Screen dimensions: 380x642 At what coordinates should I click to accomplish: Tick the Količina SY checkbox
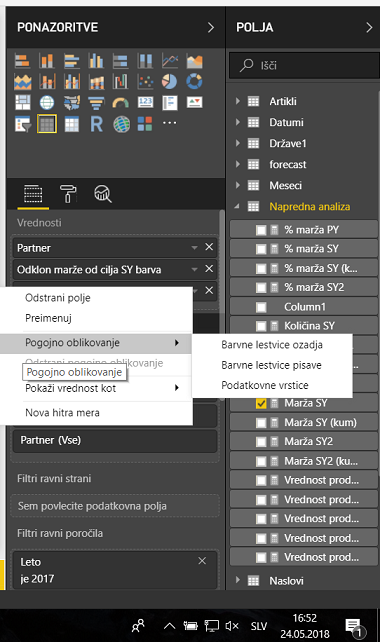pos(261,326)
